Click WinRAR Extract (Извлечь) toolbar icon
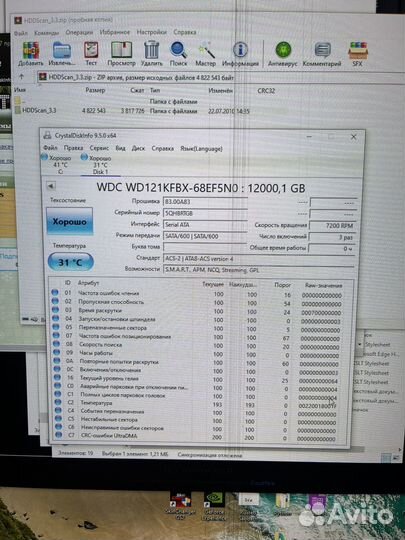Screen dimensions: 405x540 click(x=62, y=54)
